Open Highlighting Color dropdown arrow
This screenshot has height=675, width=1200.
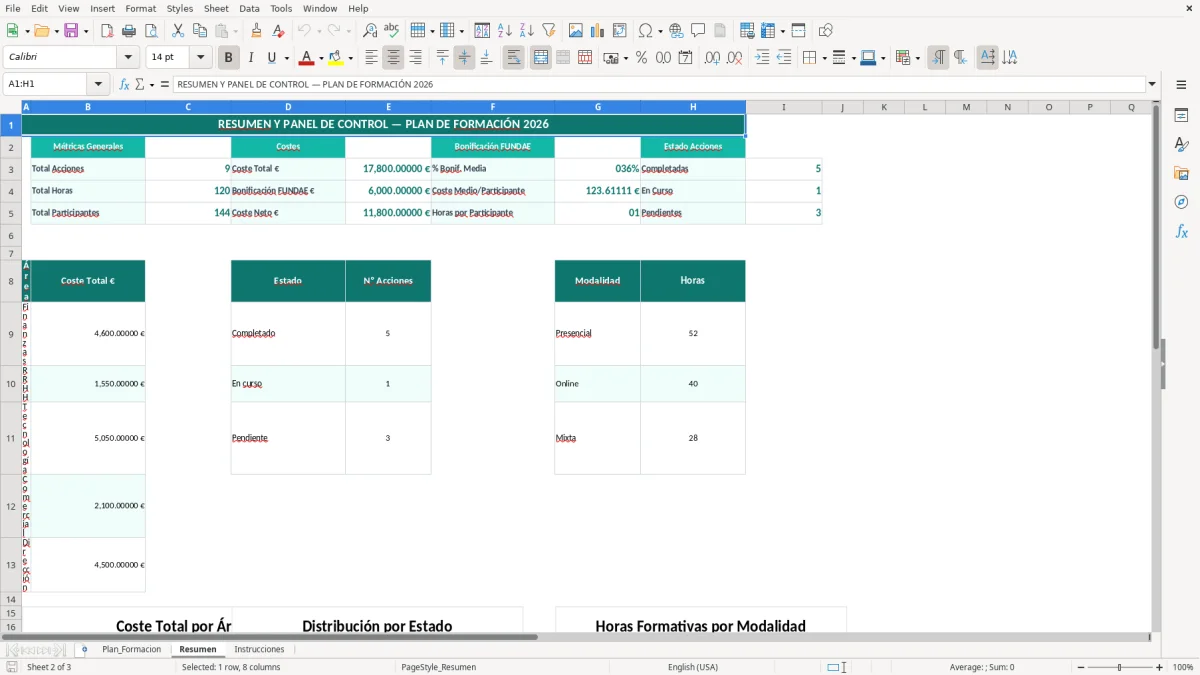click(350, 58)
